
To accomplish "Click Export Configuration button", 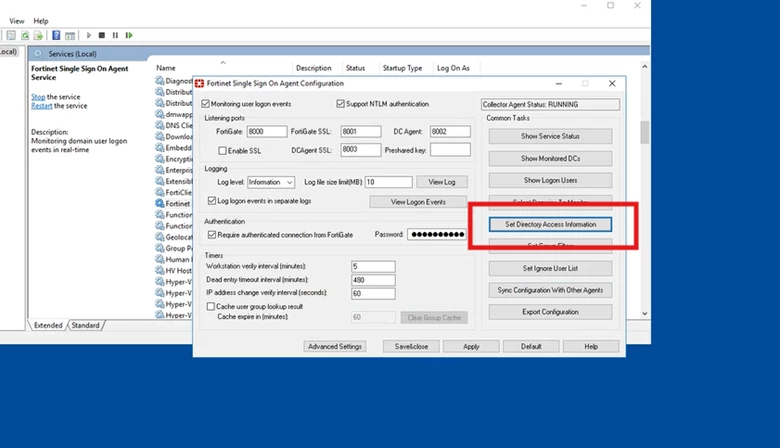I will tap(550, 312).
